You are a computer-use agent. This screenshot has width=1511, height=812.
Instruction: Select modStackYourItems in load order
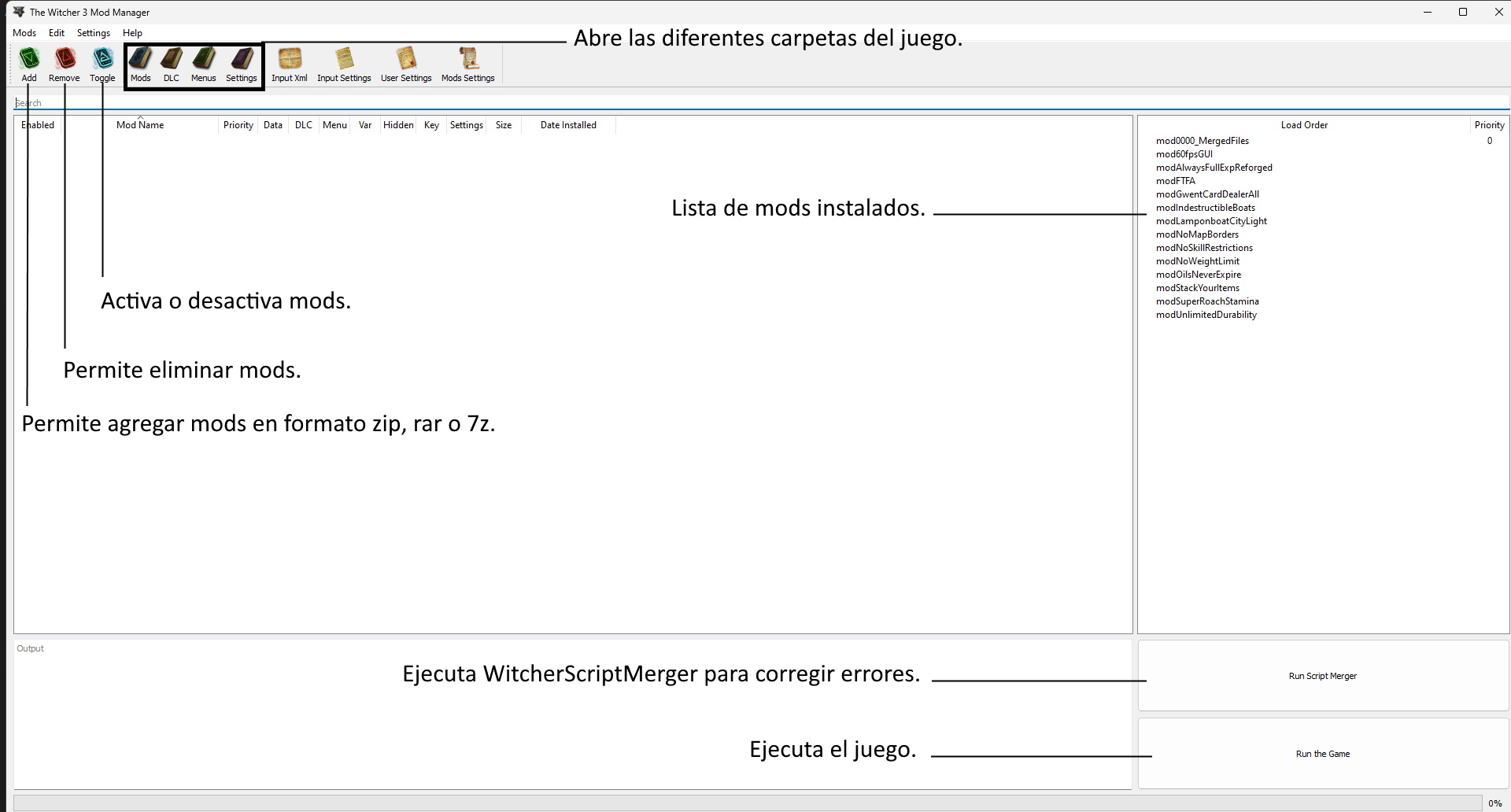[x=1198, y=288]
